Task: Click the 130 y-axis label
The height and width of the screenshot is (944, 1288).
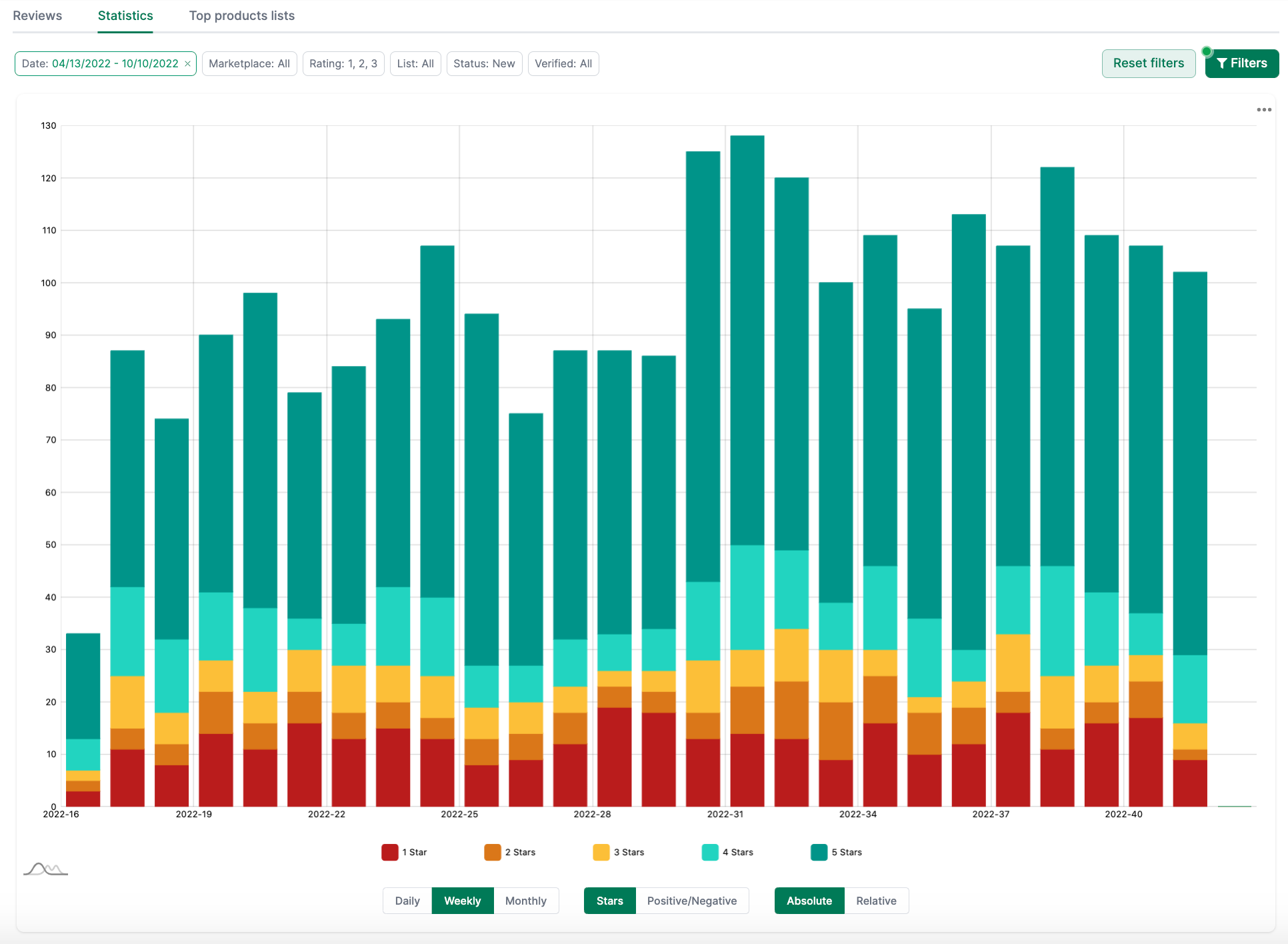Action: click(49, 125)
